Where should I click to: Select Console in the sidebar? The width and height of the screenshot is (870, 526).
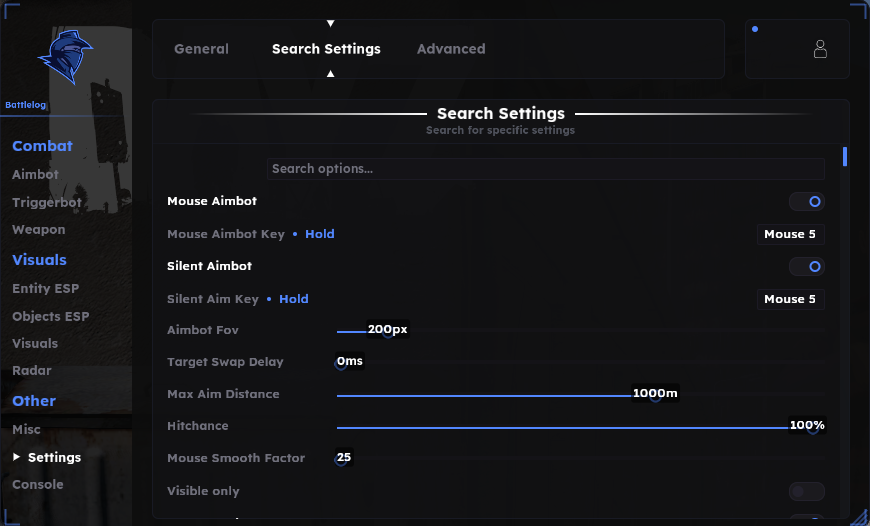[38, 484]
